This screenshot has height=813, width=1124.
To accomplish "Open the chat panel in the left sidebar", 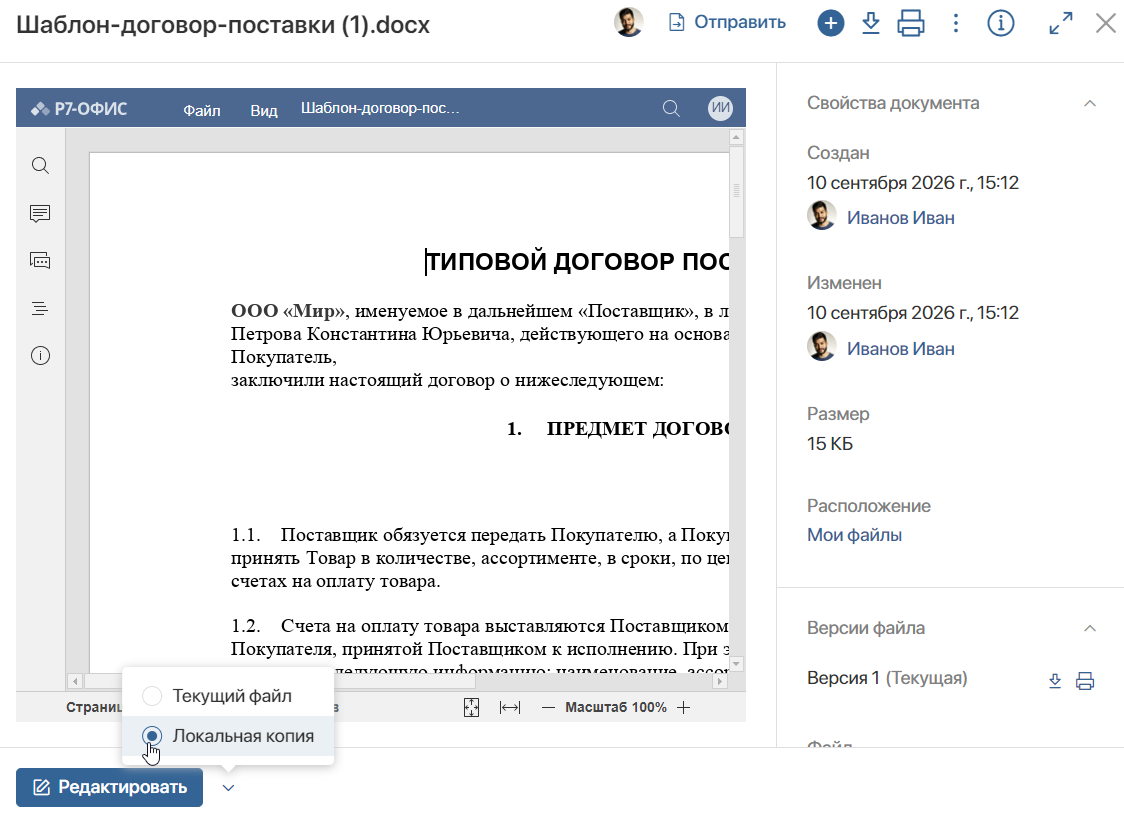I will click(40, 261).
